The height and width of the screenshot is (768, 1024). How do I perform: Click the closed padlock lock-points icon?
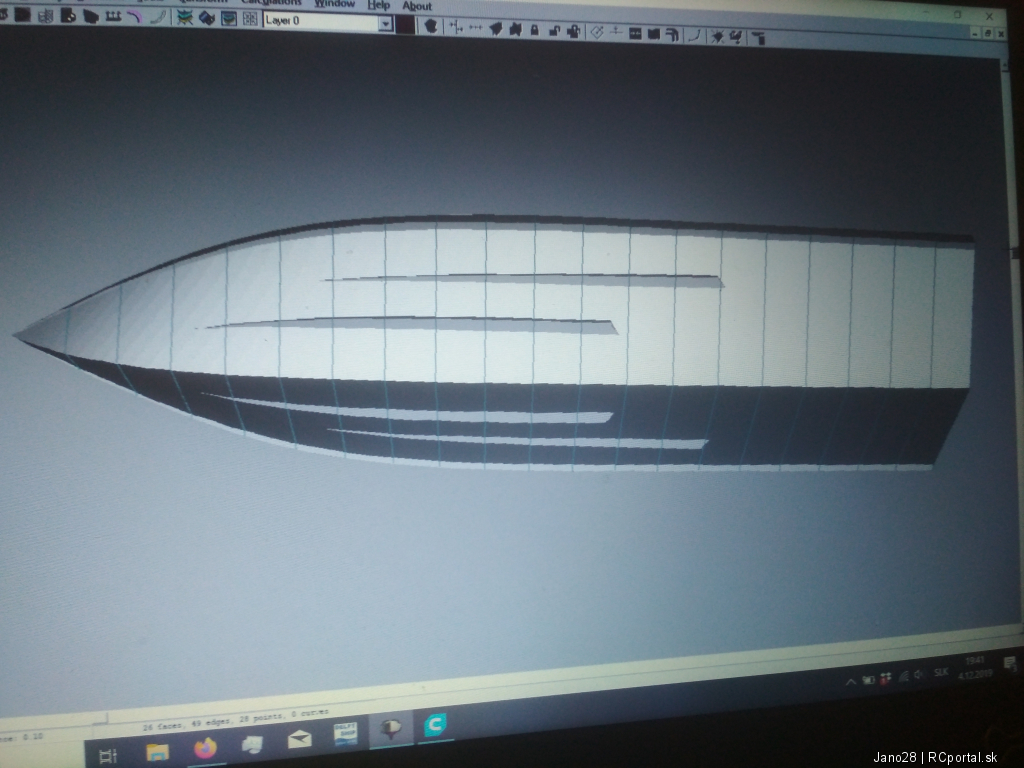point(535,30)
